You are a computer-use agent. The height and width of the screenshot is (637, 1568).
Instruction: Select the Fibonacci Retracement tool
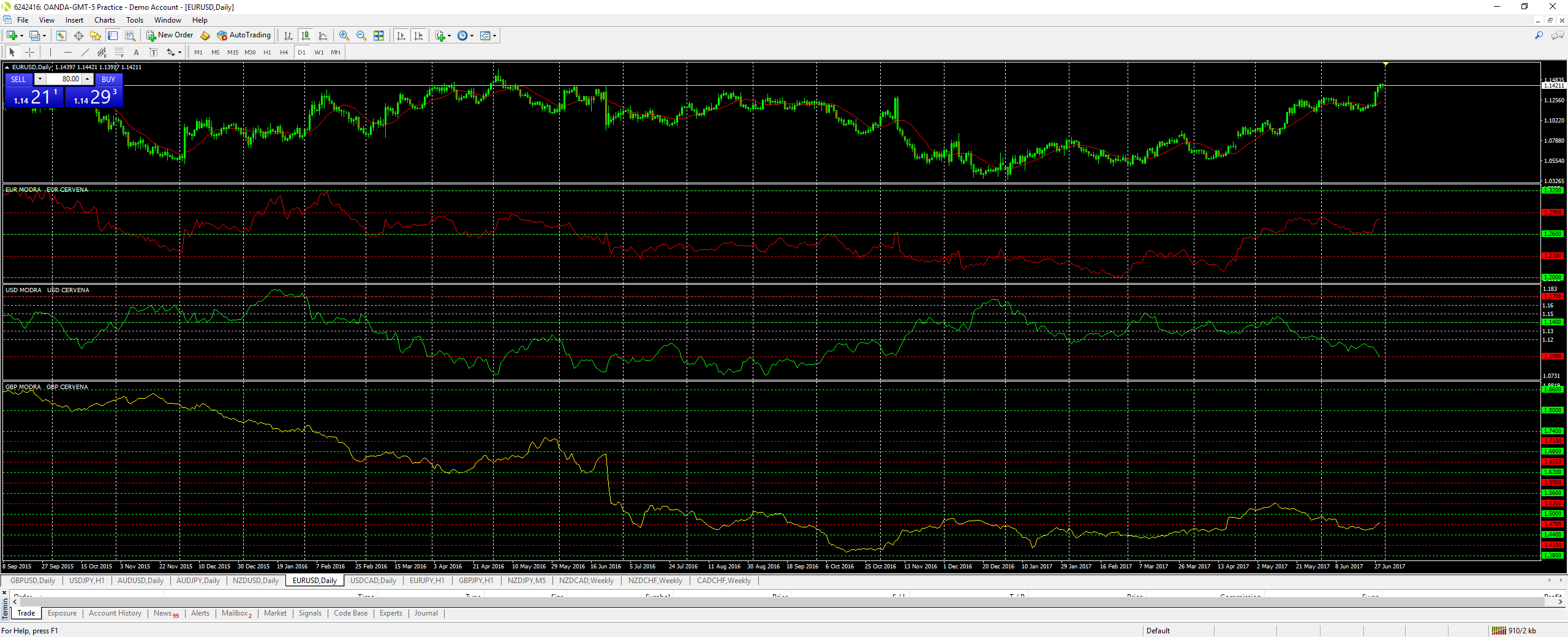click(x=119, y=52)
